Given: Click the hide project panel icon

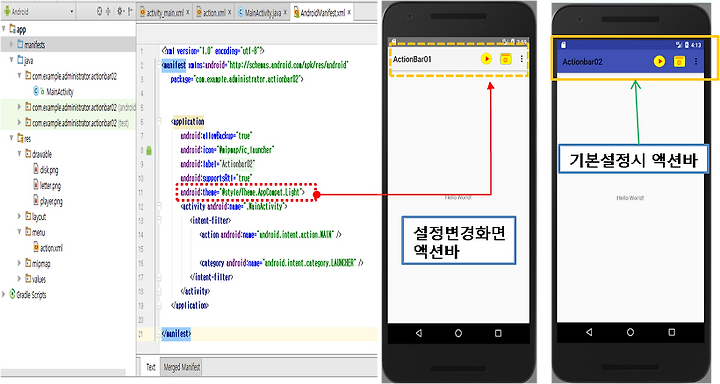Looking at the screenshot, I should pyautogui.click(x=130, y=11).
